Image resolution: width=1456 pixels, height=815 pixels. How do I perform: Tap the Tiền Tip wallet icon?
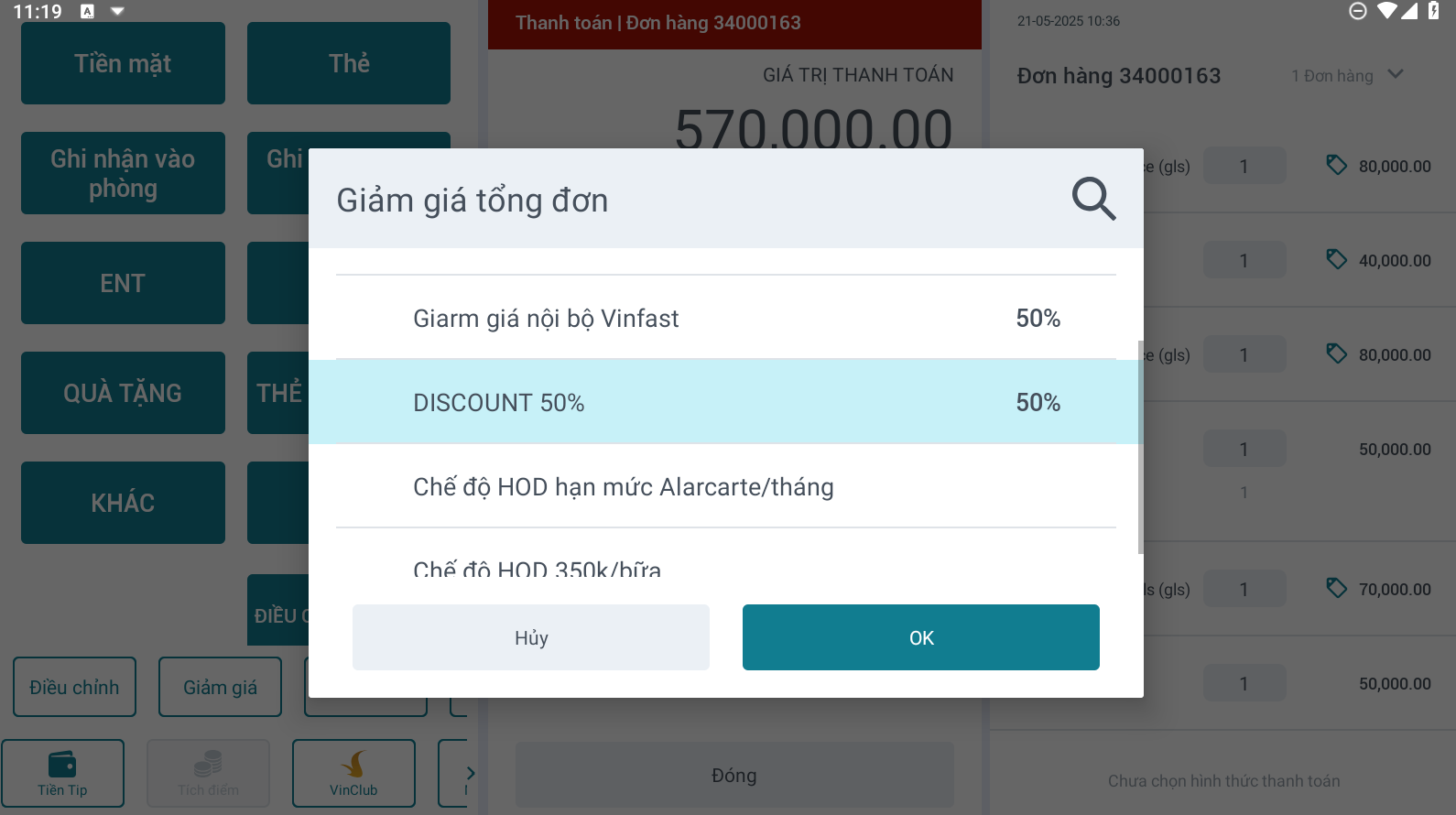tap(62, 764)
